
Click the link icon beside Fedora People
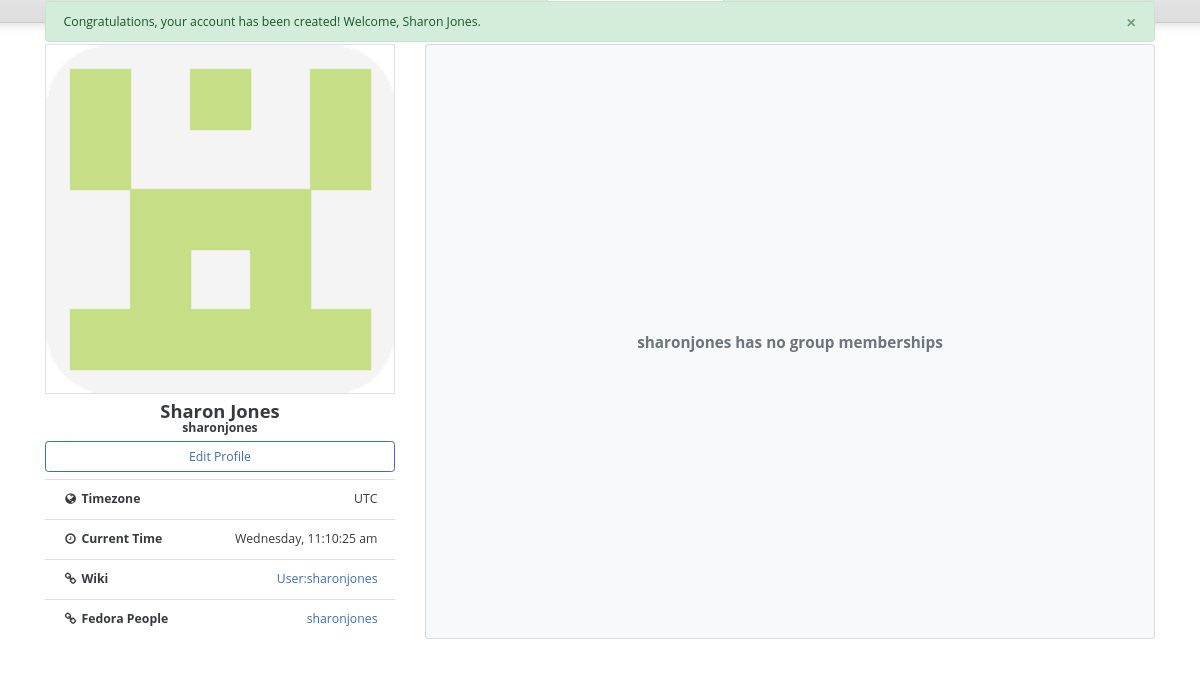(71, 618)
